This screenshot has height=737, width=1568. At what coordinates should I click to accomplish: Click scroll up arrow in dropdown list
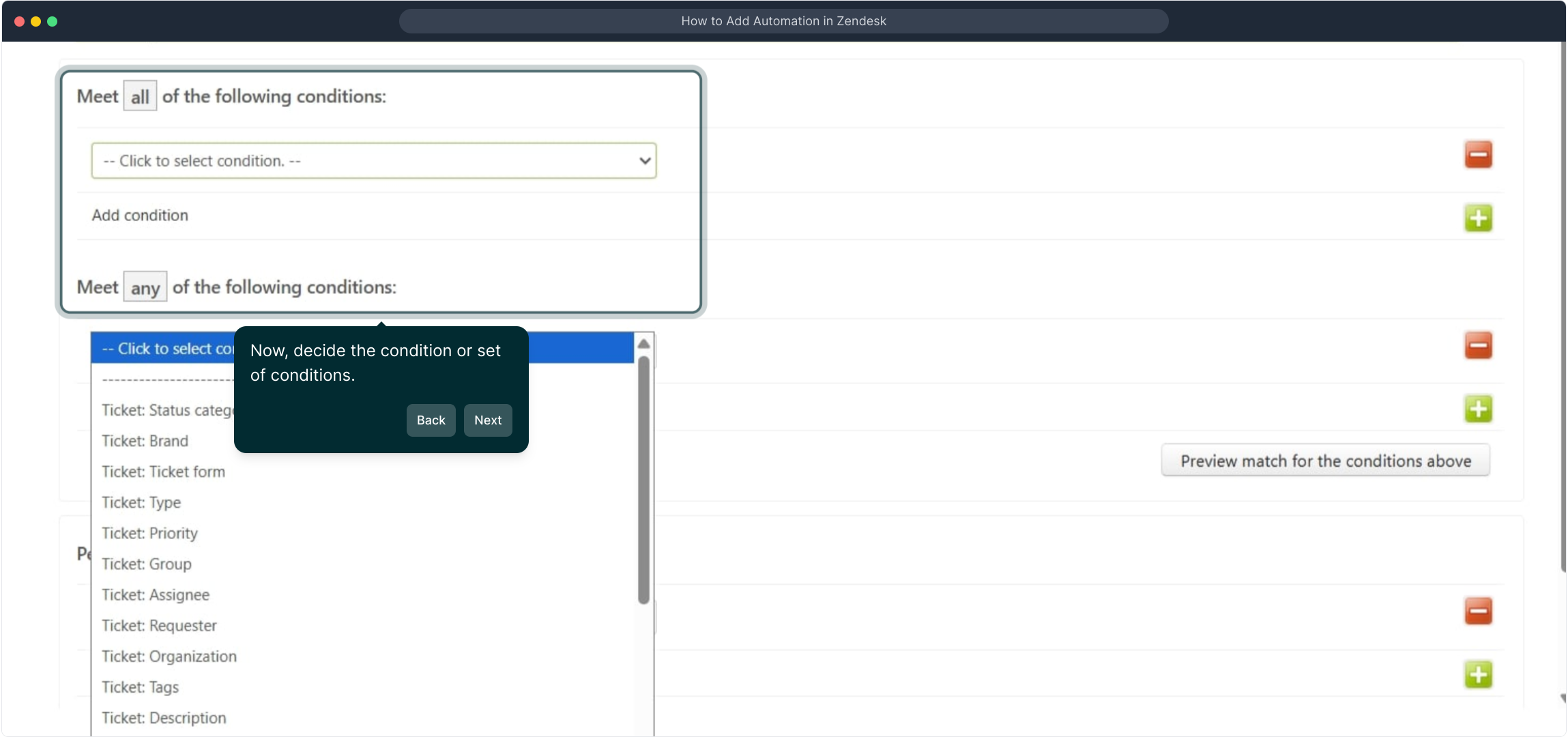tap(643, 344)
